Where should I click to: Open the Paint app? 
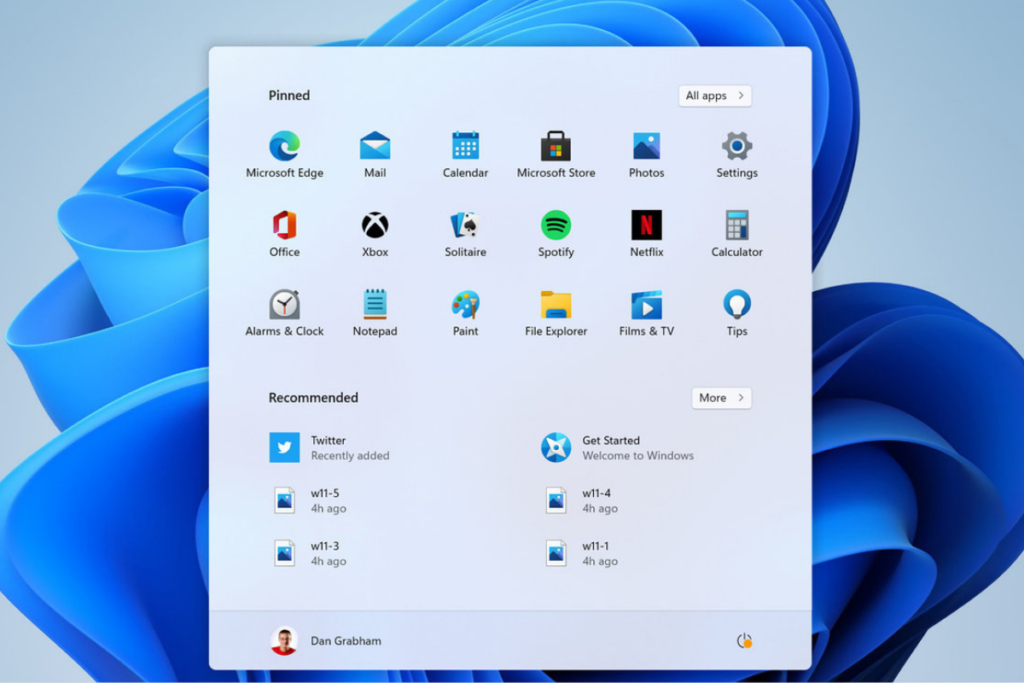(465, 313)
